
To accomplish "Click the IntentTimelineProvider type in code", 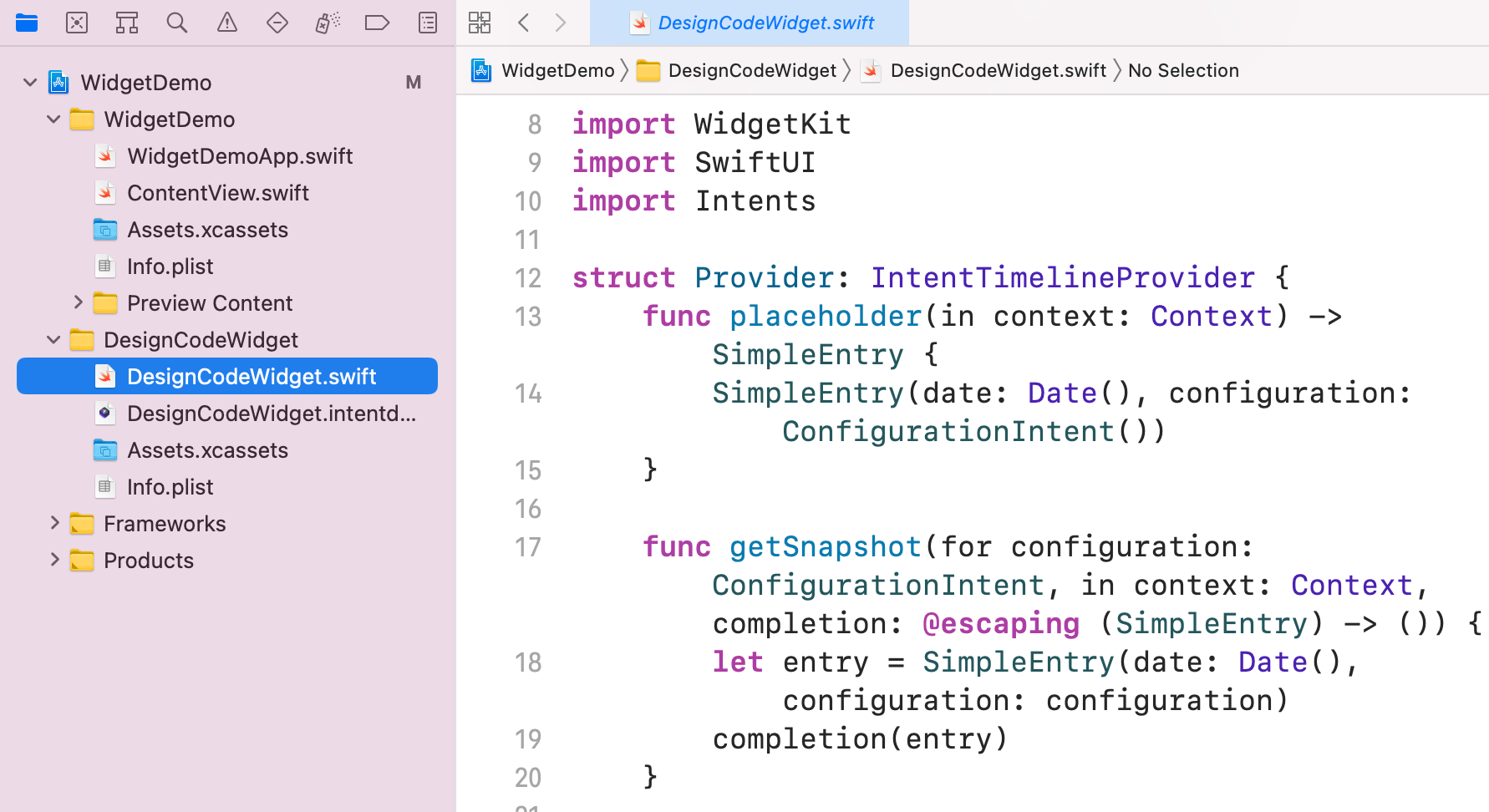I will tap(1063, 278).
